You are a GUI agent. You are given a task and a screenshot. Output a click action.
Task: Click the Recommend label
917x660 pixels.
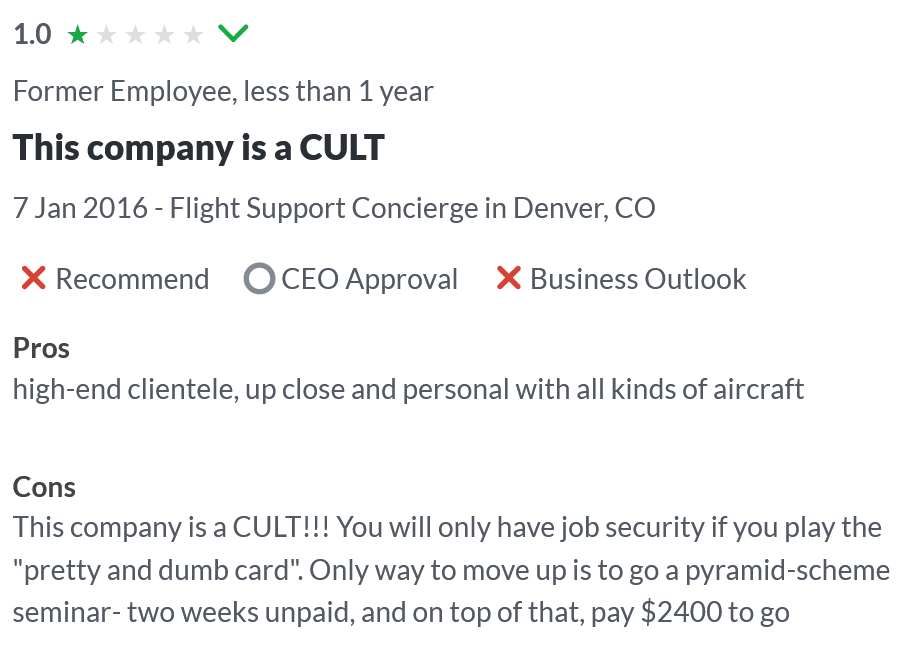click(x=132, y=279)
